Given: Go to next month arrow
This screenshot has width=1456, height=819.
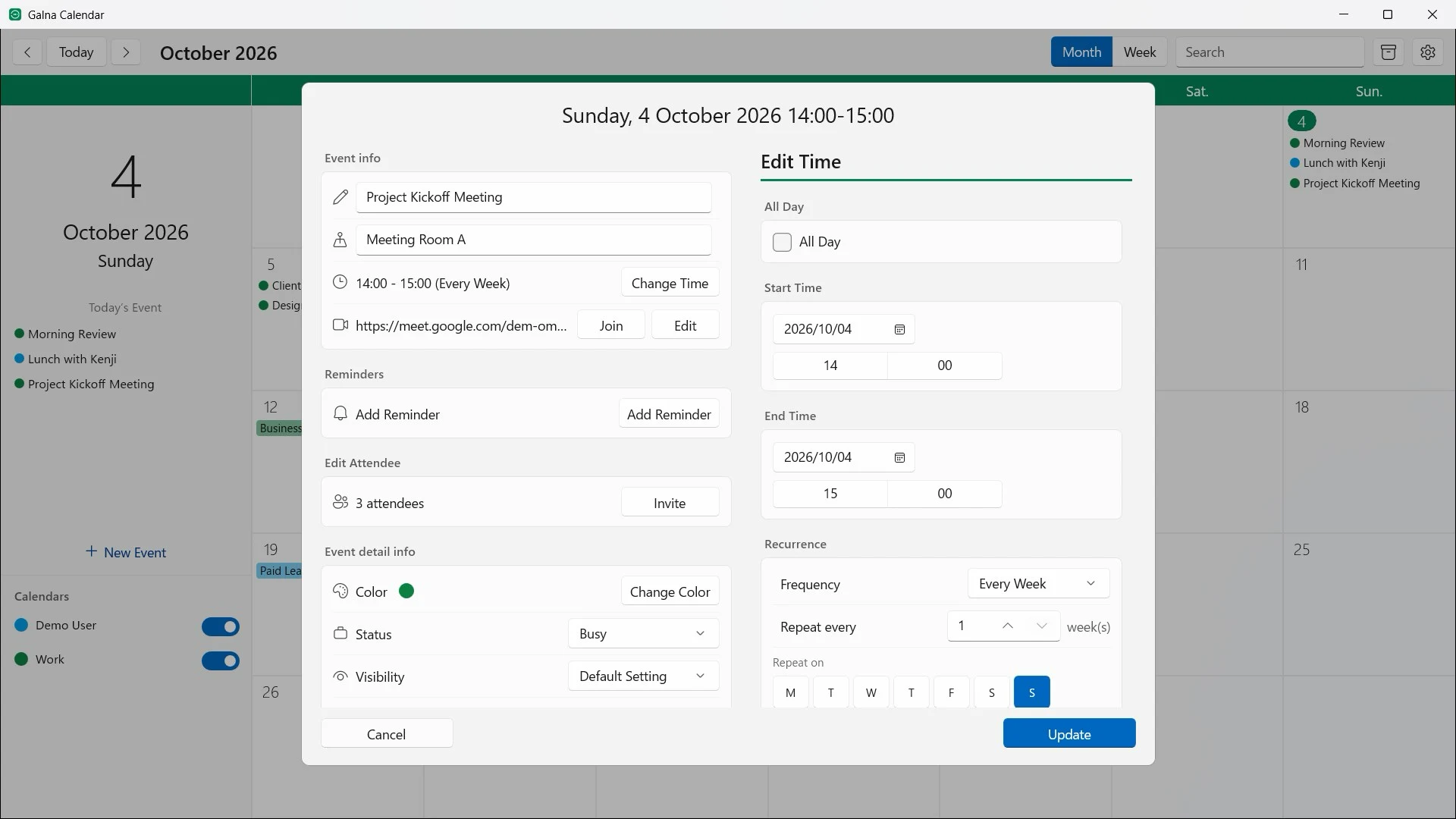Looking at the screenshot, I should tap(126, 52).
